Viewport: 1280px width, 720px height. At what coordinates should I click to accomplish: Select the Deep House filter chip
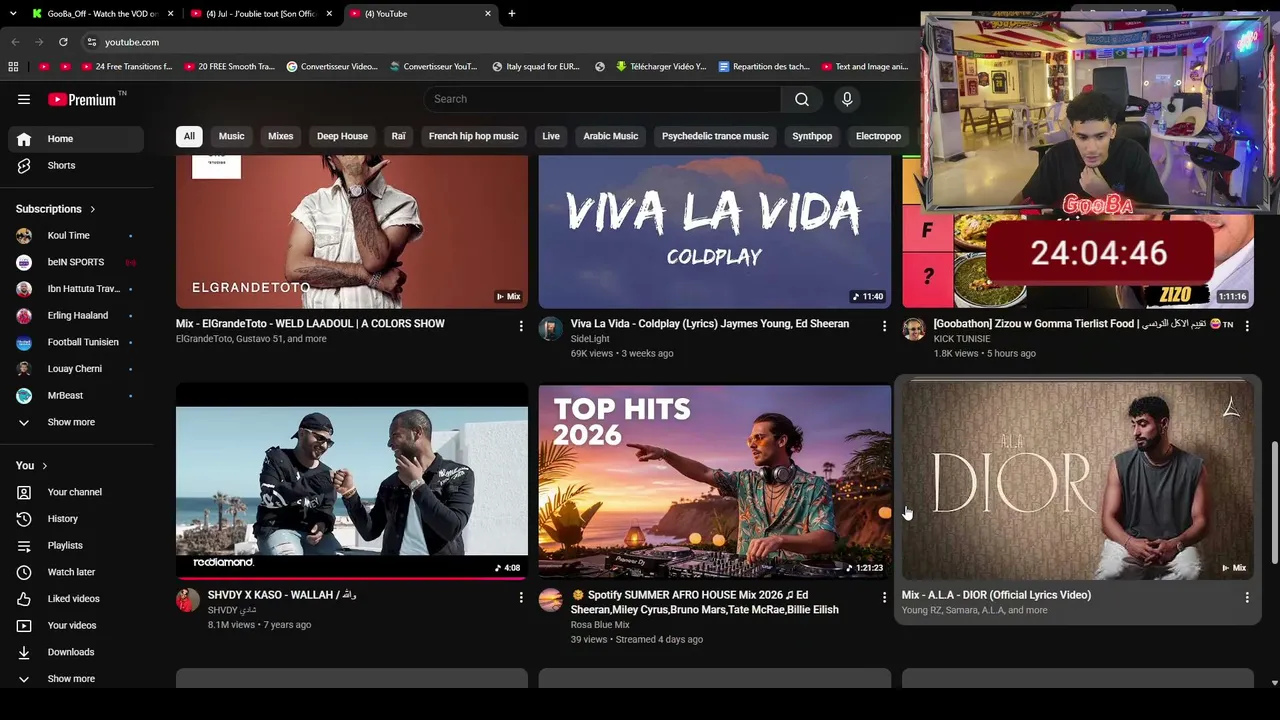click(x=342, y=136)
